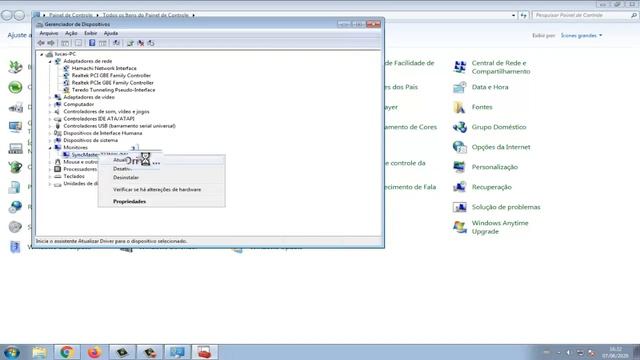Click the Recuperação icon
Viewport: 640px width, 360px height.
[x=460, y=187]
